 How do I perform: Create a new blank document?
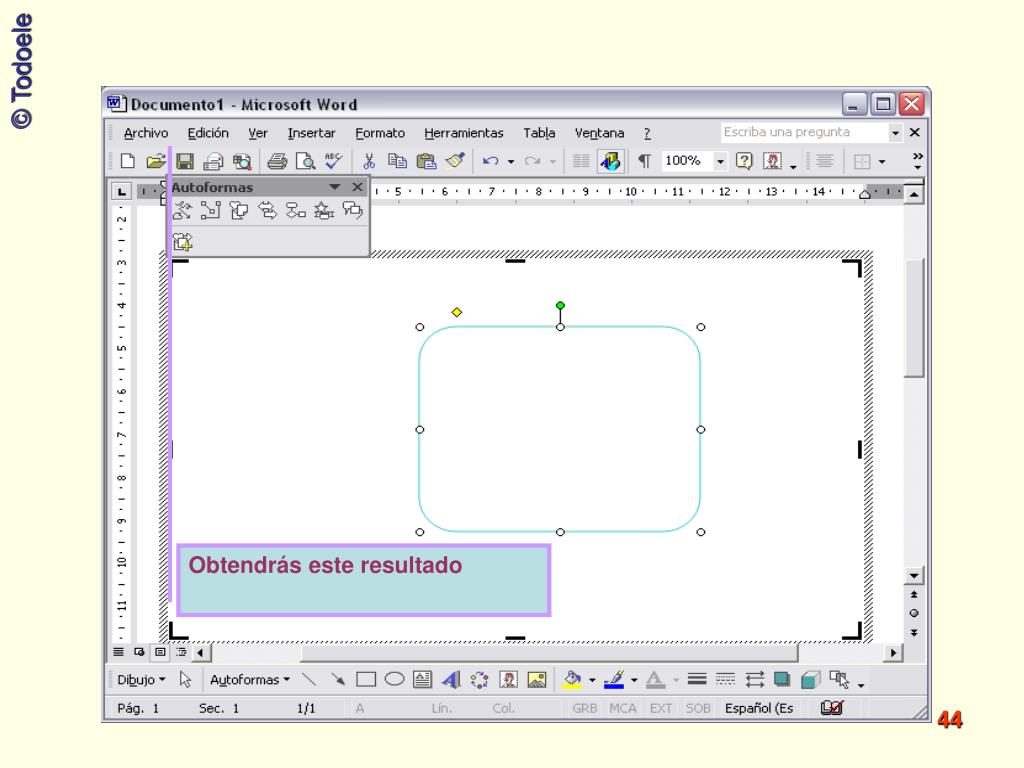pyautogui.click(x=128, y=161)
